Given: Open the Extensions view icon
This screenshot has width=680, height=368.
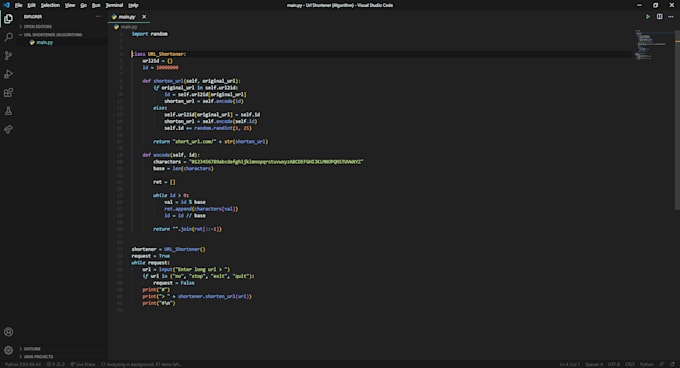Looking at the screenshot, I should [8, 92].
